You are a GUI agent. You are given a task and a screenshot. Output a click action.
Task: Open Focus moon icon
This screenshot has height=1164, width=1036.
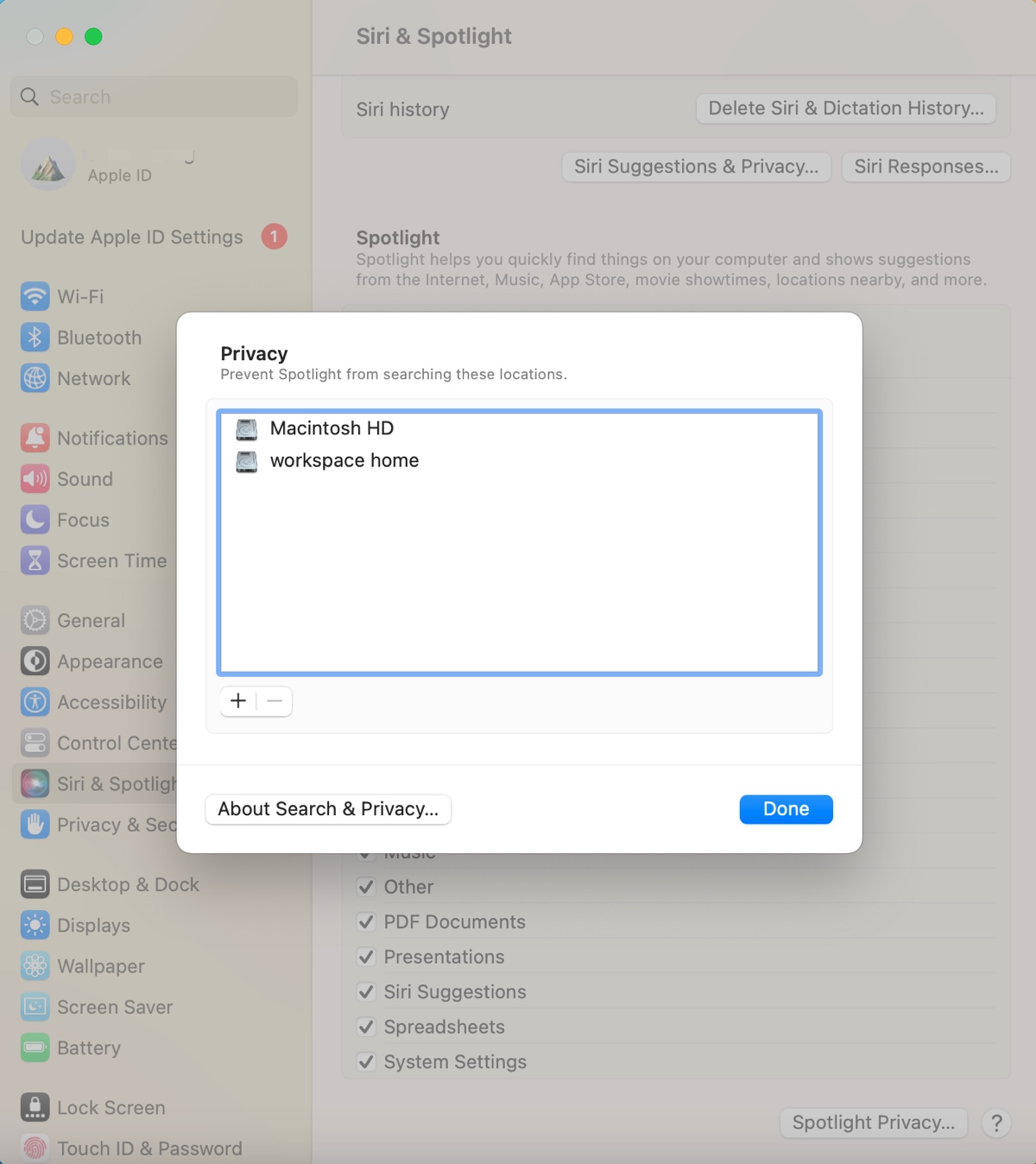click(x=35, y=520)
